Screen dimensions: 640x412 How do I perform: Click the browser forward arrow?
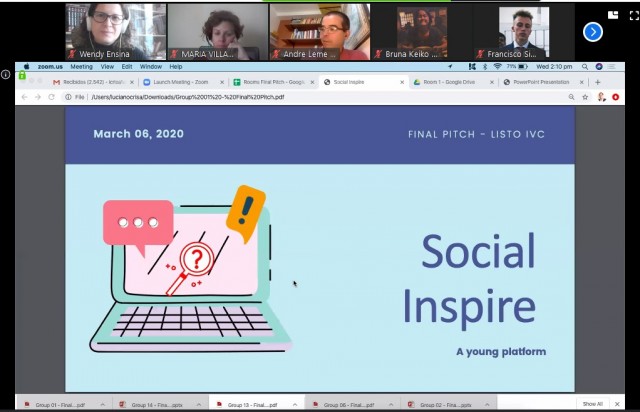pyautogui.click(x=37, y=97)
